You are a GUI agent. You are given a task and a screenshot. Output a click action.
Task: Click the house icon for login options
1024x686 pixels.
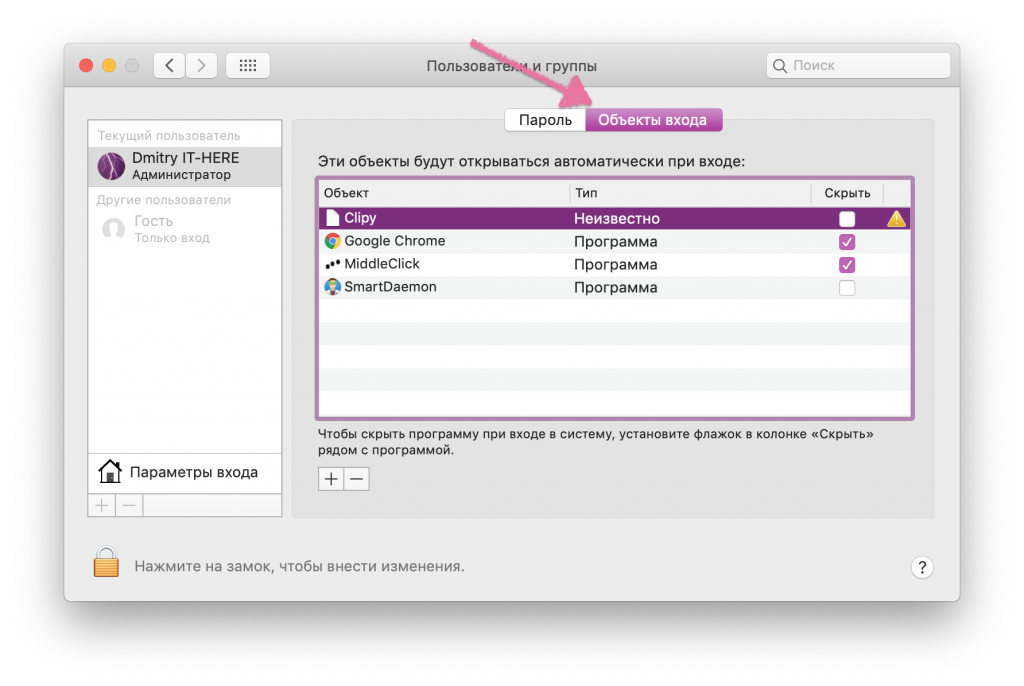click(x=110, y=471)
